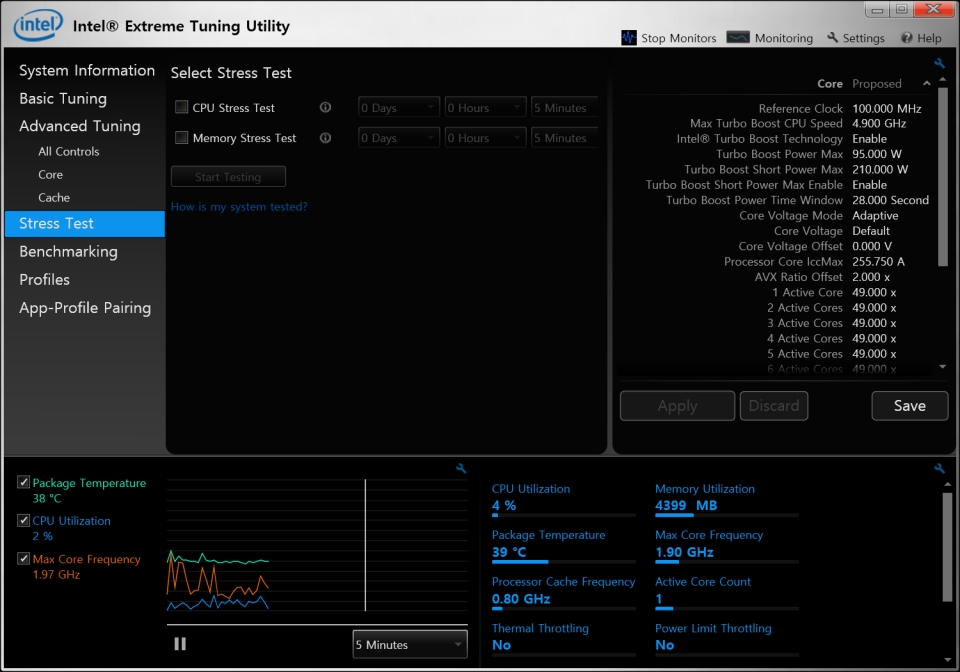This screenshot has height=672, width=960.
Task: Open 'How is my system tested?' link
Action: (239, 207)
